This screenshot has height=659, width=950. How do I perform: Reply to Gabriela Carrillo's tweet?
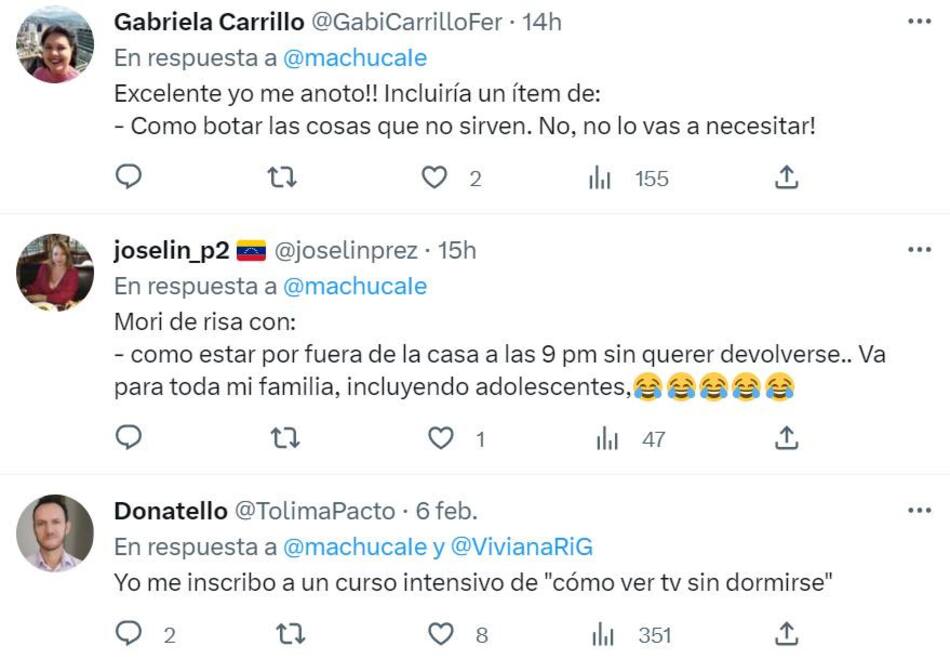129,178
